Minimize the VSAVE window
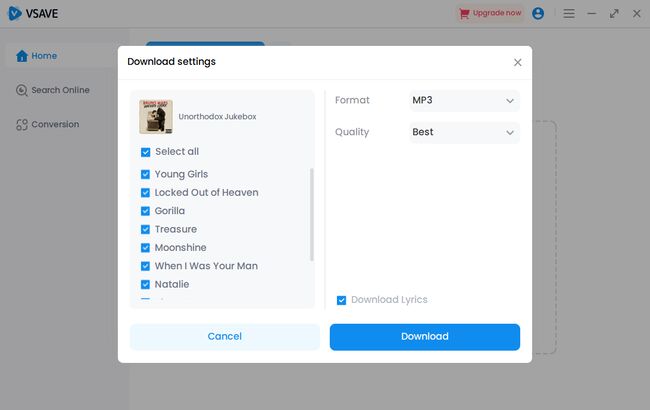This screenshot has height=410, width=650. pyautogui.click(x=592, y=14)
